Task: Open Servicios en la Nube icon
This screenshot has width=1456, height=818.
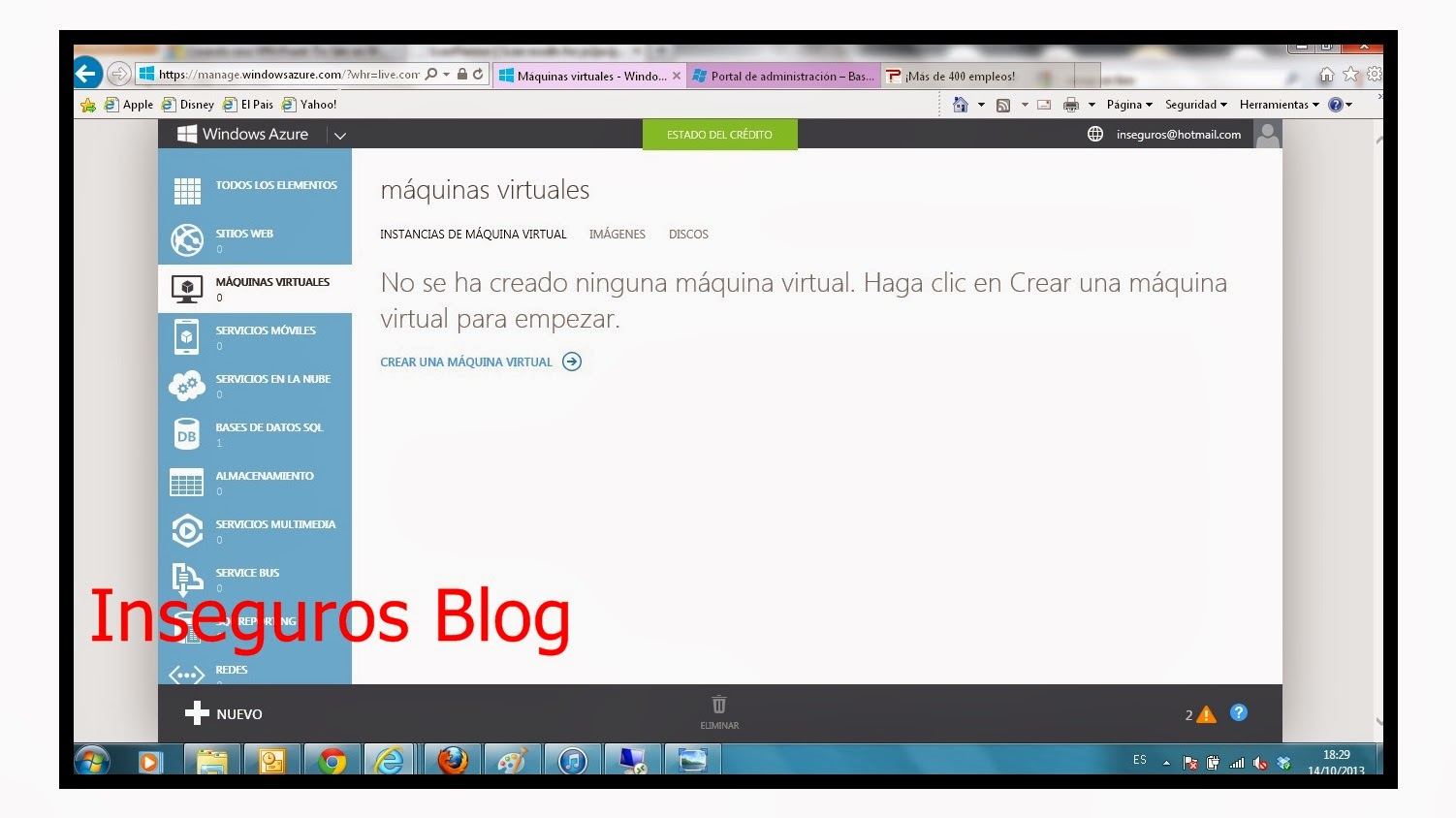Action: tap(186, 385)
